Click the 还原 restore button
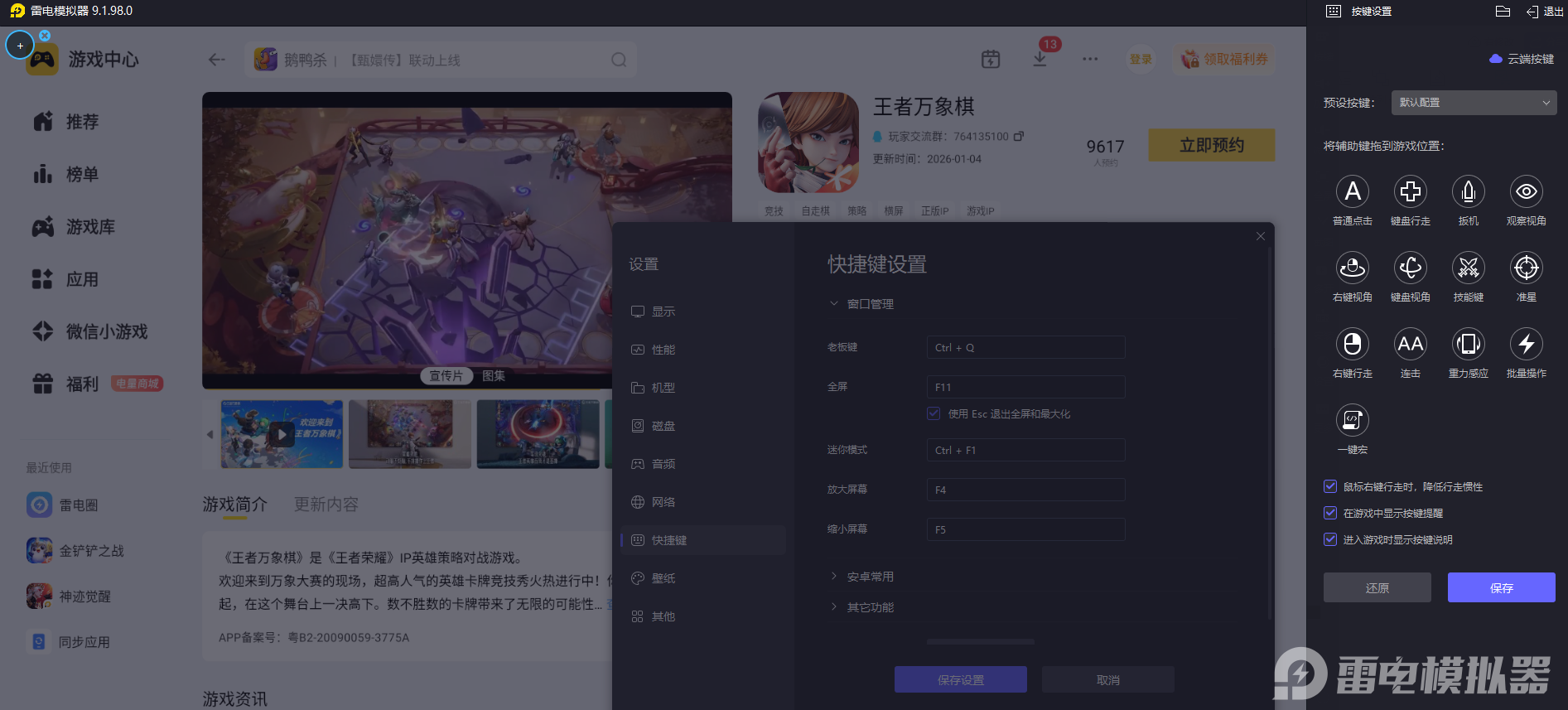The image size is (1568, 710). (x=1377, y=587)
